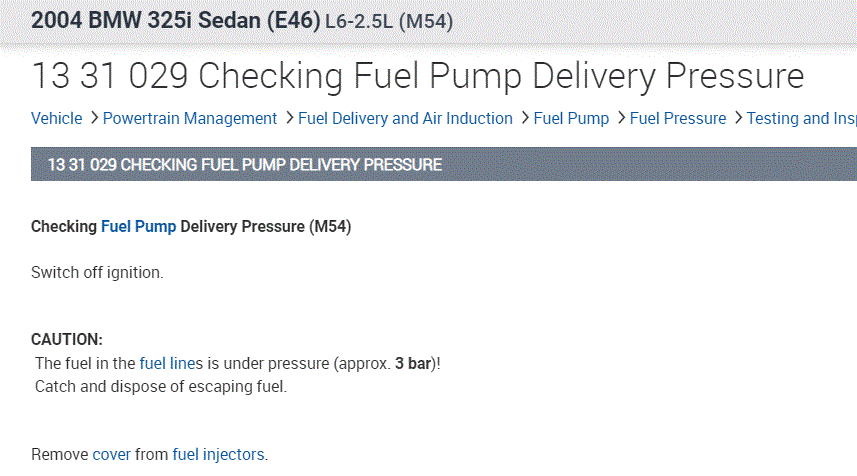Viewport: 857px width, 476px height.
Task: Click the 2004 BMW 325i Sedan vehicle heading
Action: click(x=176, y=20)
